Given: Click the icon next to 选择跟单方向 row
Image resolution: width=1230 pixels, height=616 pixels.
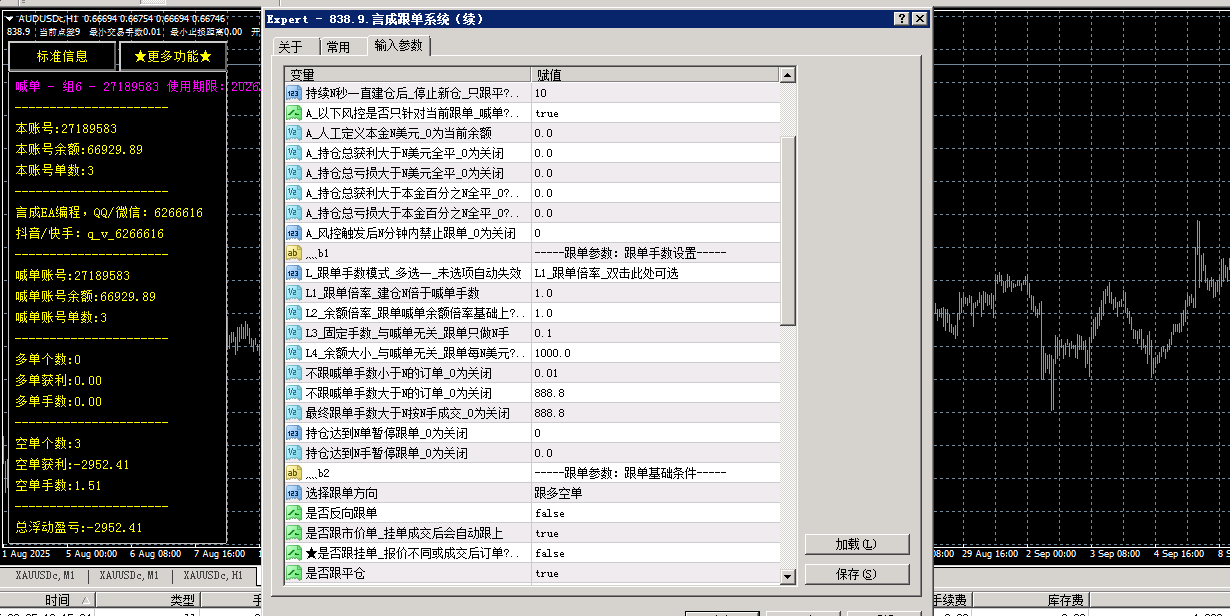Looking at the screenshot, I should tap(294, 493).
